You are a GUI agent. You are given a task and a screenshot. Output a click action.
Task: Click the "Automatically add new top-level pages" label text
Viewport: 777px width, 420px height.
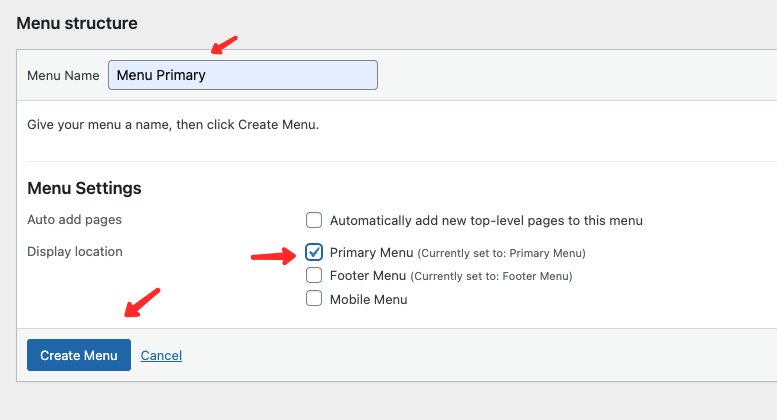[x=486, y=220]
